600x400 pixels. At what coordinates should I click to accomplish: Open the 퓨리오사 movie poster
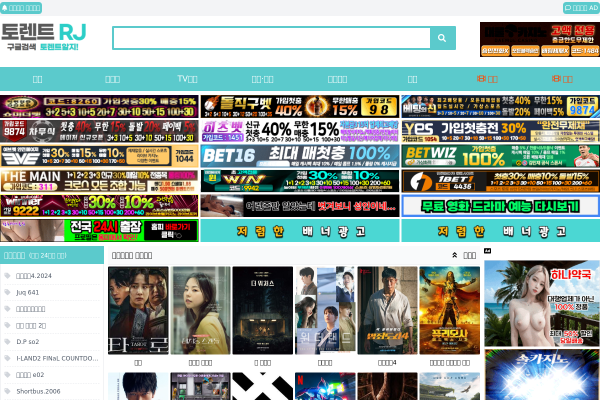[450, 310]
